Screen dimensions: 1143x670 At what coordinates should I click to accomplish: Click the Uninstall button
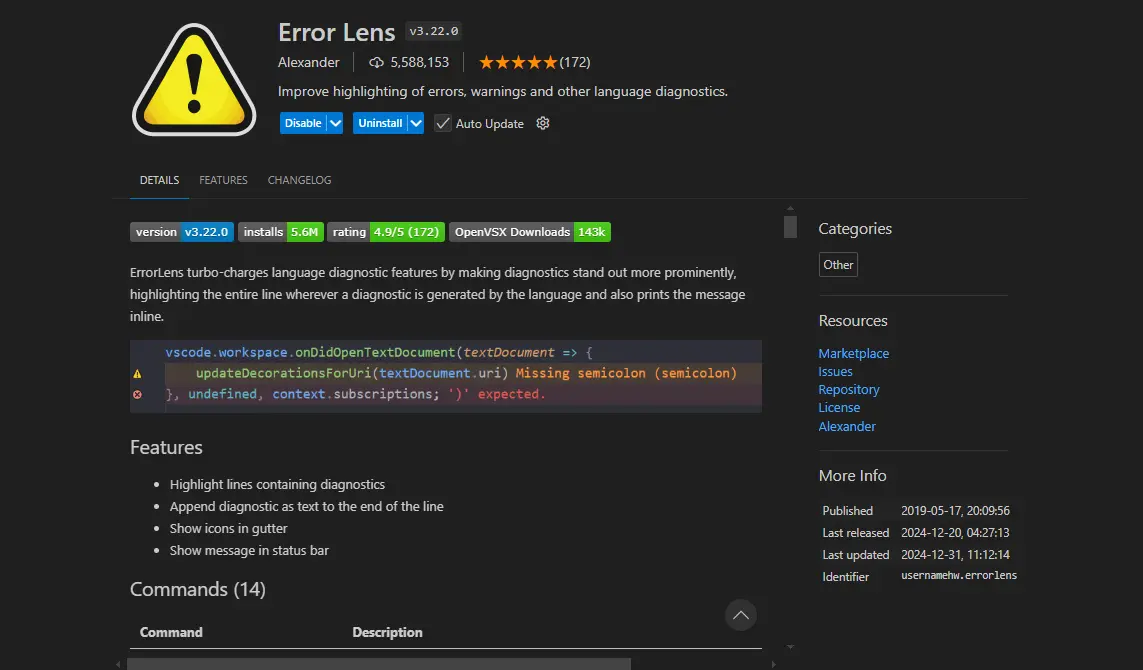tap(380, 123)
